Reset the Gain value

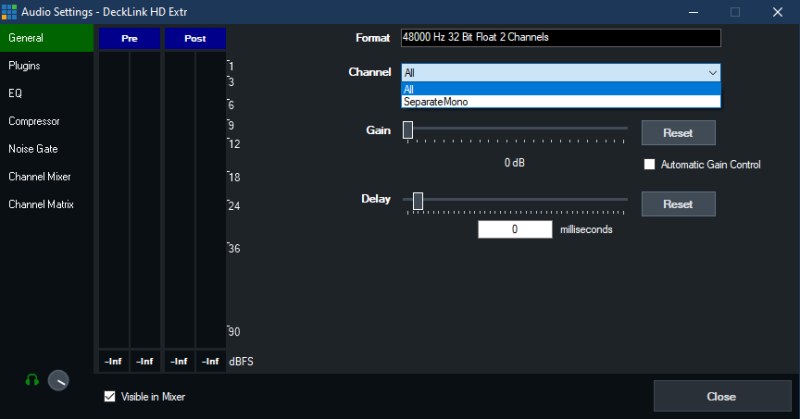677,133
